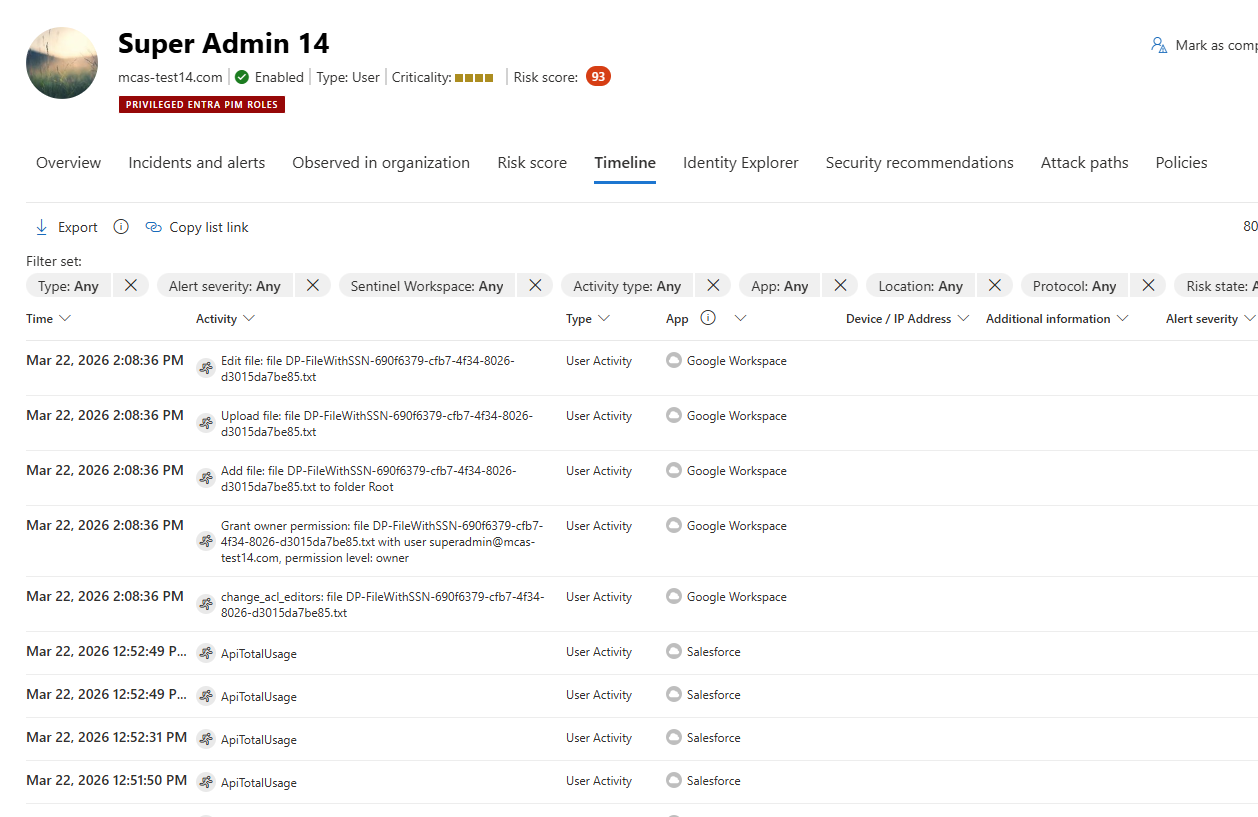
Task: Click the Copy list link chain icon
Action: (154, 227)
